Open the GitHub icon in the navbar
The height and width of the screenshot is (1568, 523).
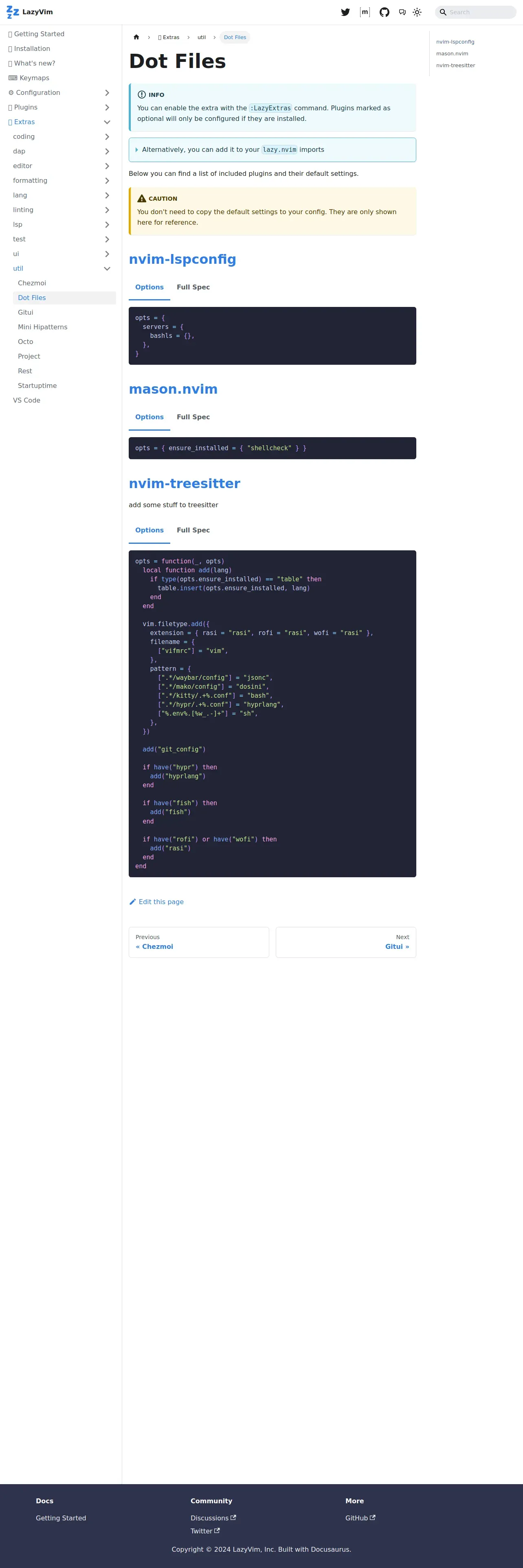tap(384, 12)
